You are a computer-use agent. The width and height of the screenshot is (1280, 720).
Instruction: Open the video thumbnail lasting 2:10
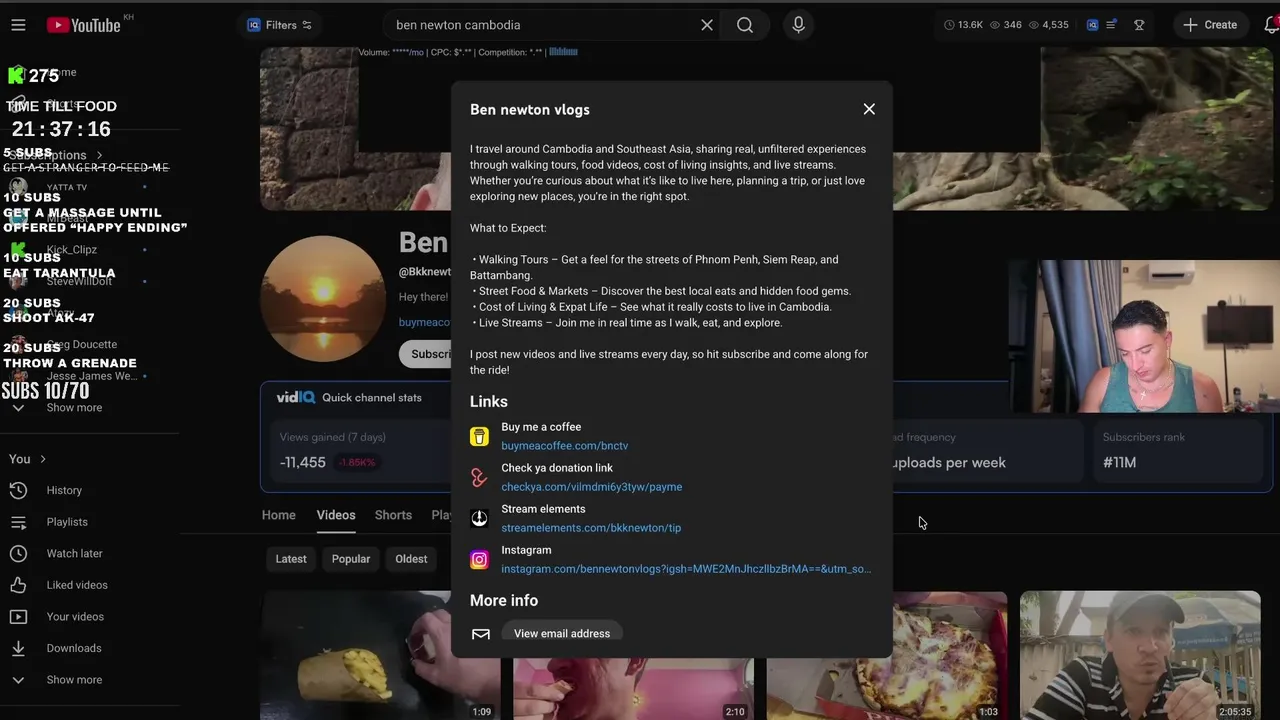(x=633, y=688)
